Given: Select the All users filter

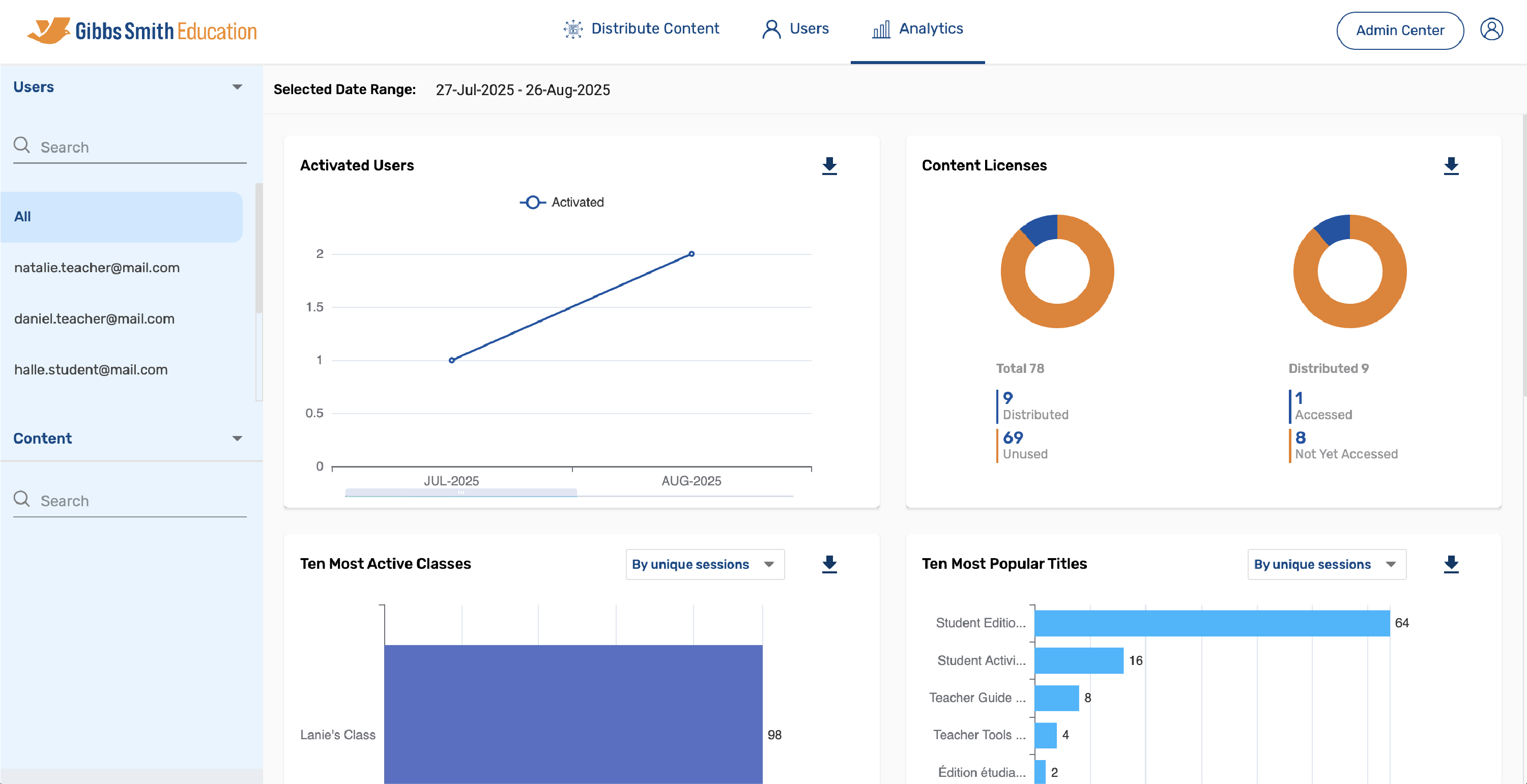Looking at the screenshot, I should coord(22,216).
